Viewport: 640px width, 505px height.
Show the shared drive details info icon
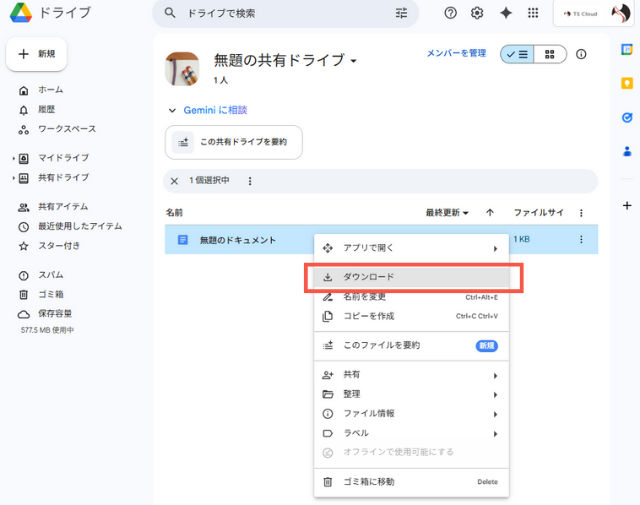coord(581,54)
